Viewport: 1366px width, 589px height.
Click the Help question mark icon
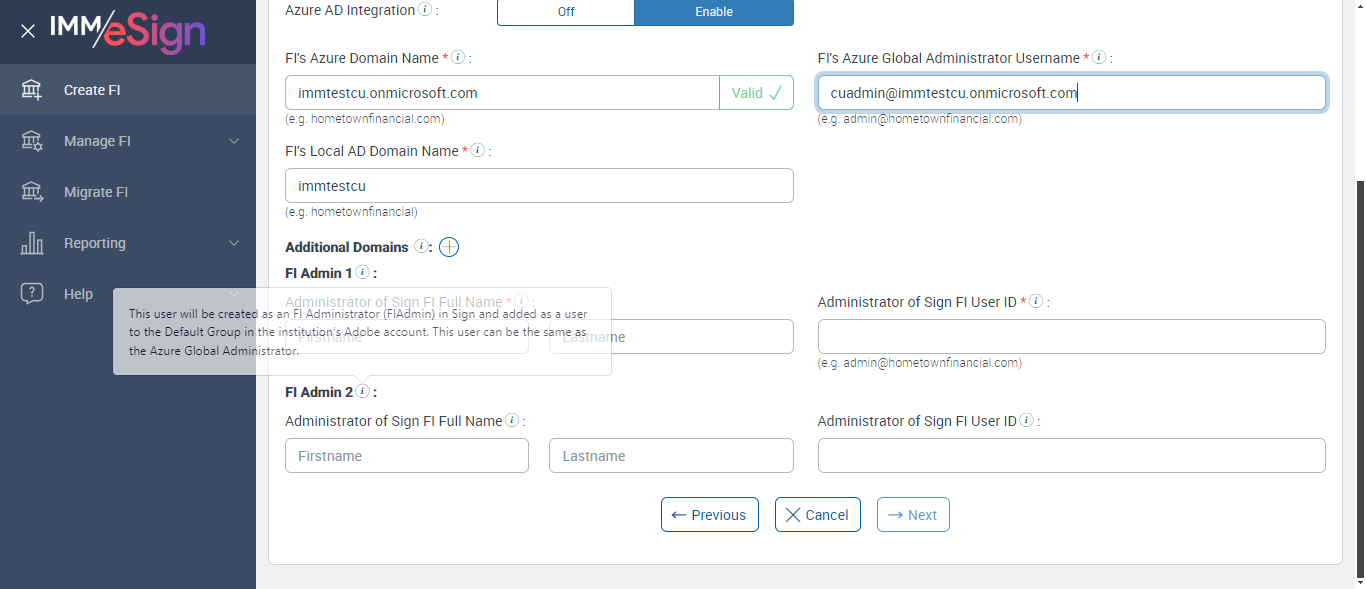[32, 294]
